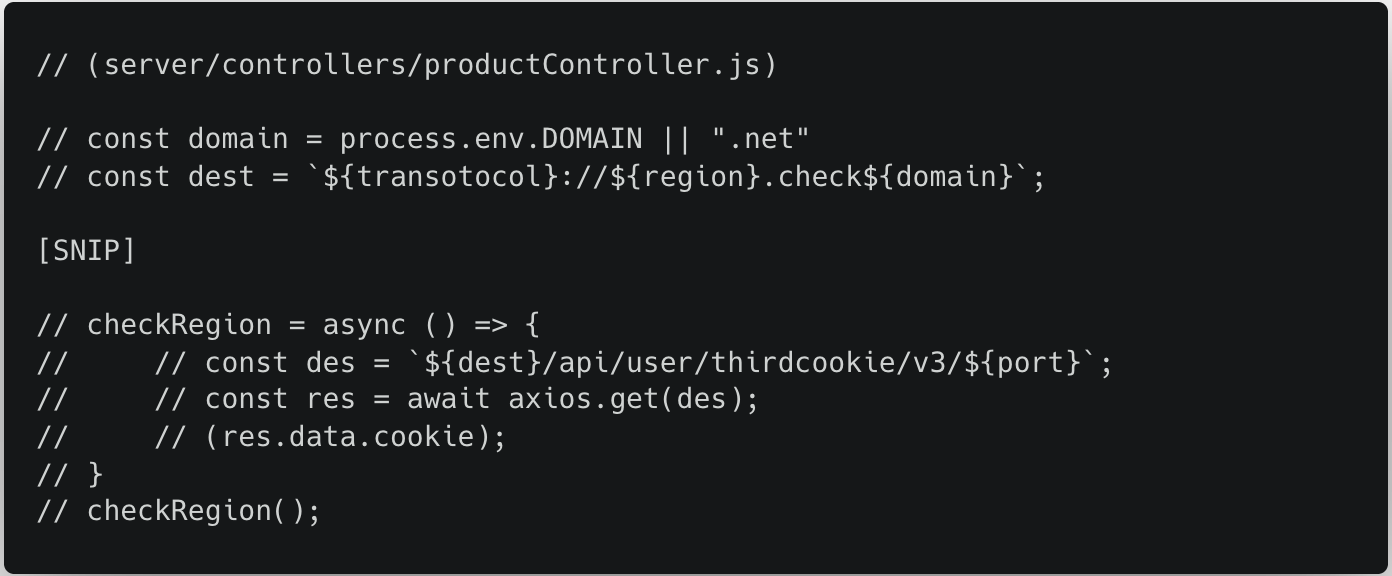Click the word 'domain' in const declaration
Image resolution: width=1392 pixels, height=576 pixels.
(x=238, y=139)
